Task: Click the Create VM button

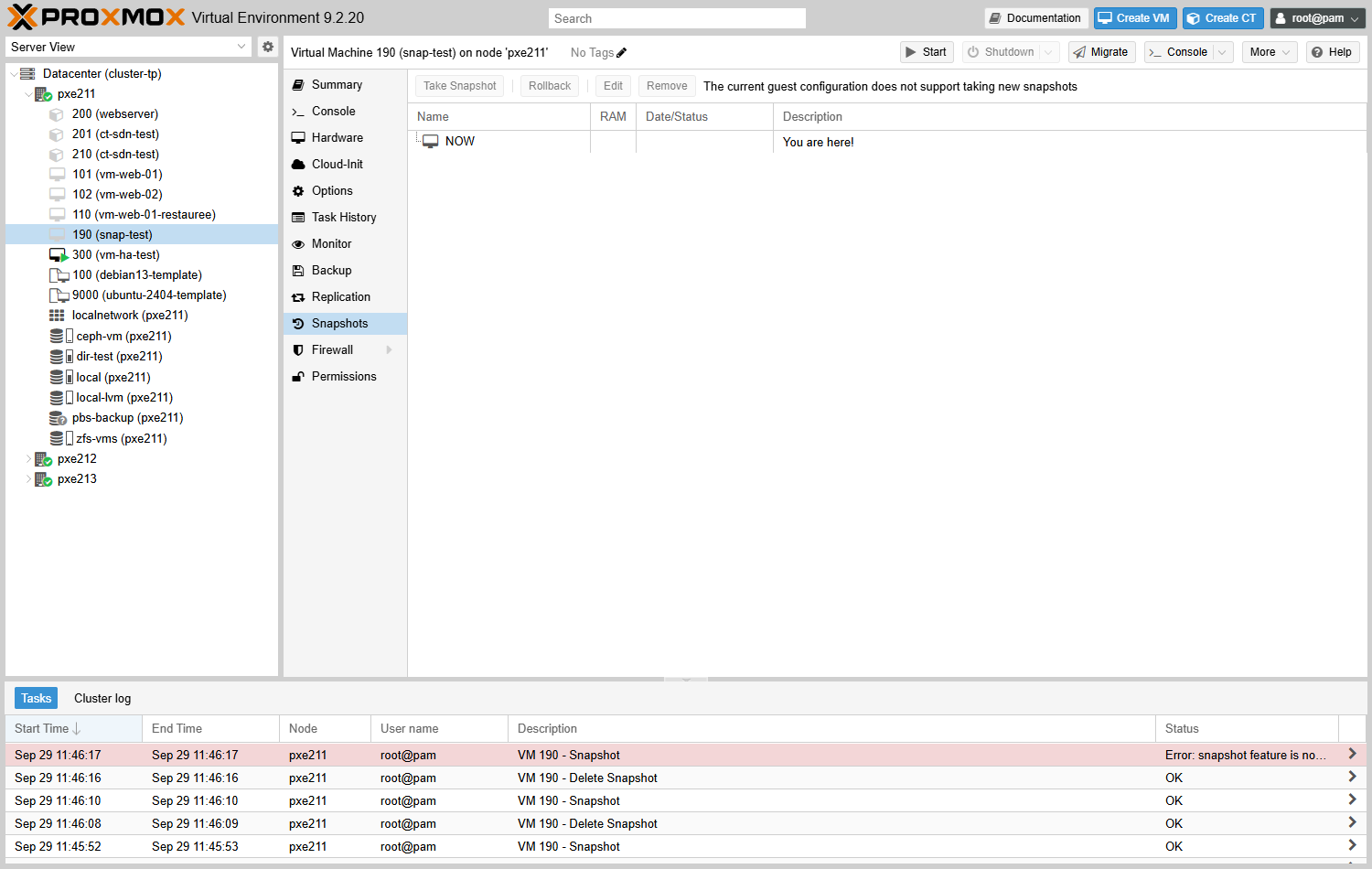Action: pyautogui.click(x=1135, y=18)
